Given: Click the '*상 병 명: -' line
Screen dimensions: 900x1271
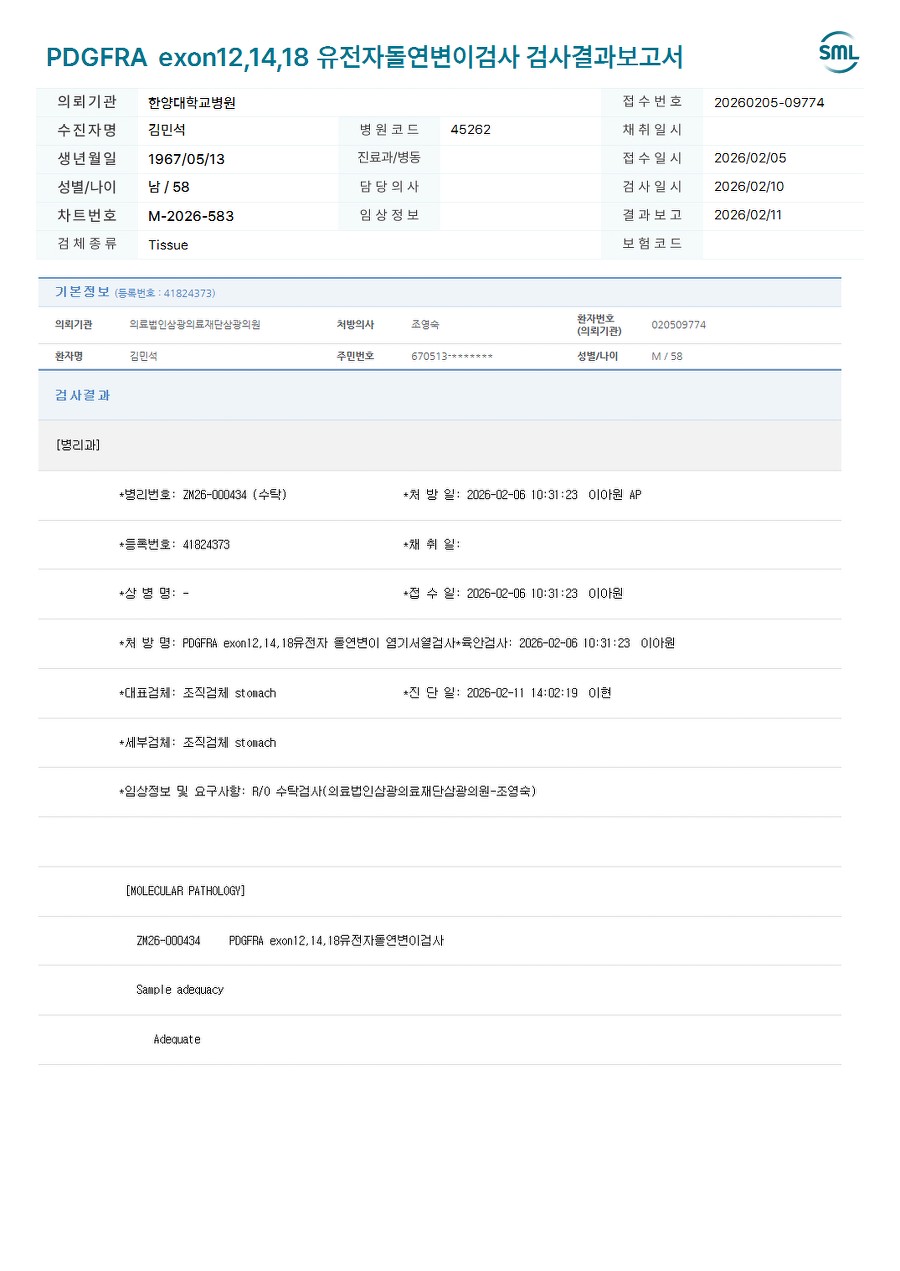Looking at the screenshot, I should [x=154, y=593].
